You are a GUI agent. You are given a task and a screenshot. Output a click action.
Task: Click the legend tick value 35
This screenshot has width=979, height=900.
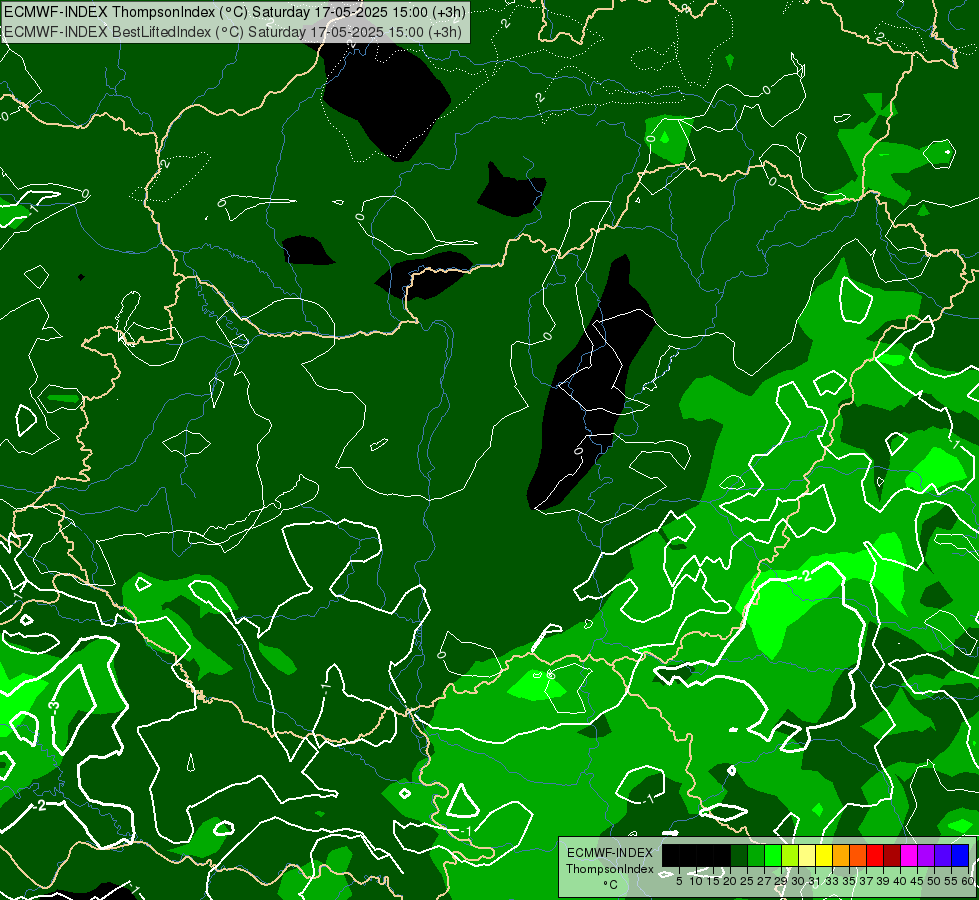[849, 881]
